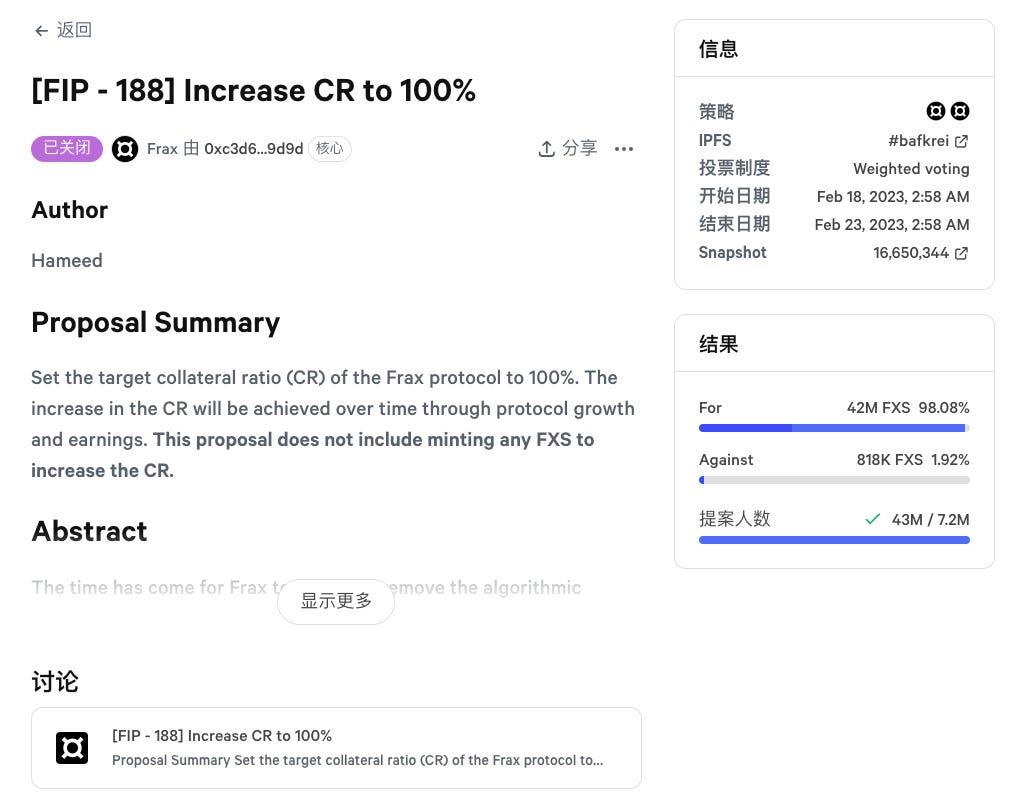
Task: Click the green checkmark in 提案人数 row
Action: 872,519
